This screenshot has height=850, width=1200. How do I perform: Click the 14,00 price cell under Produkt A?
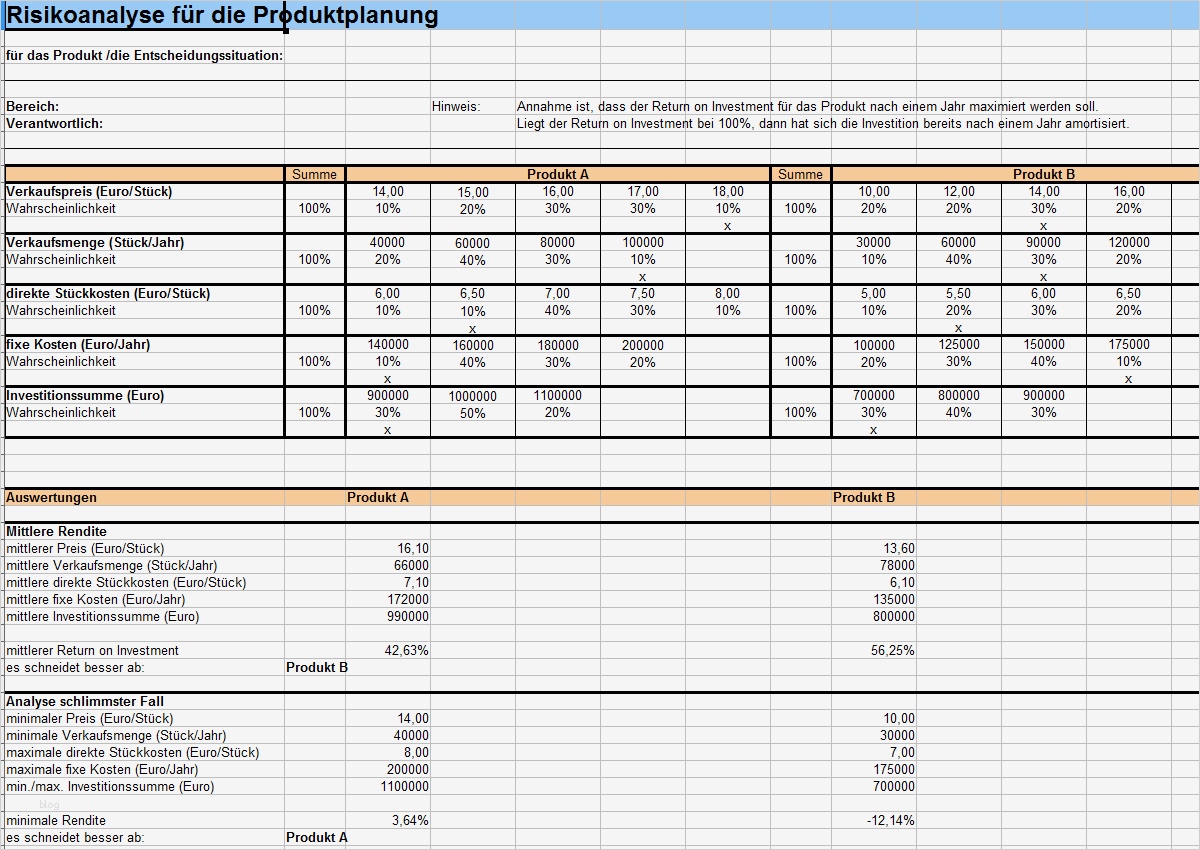[388, 191]
